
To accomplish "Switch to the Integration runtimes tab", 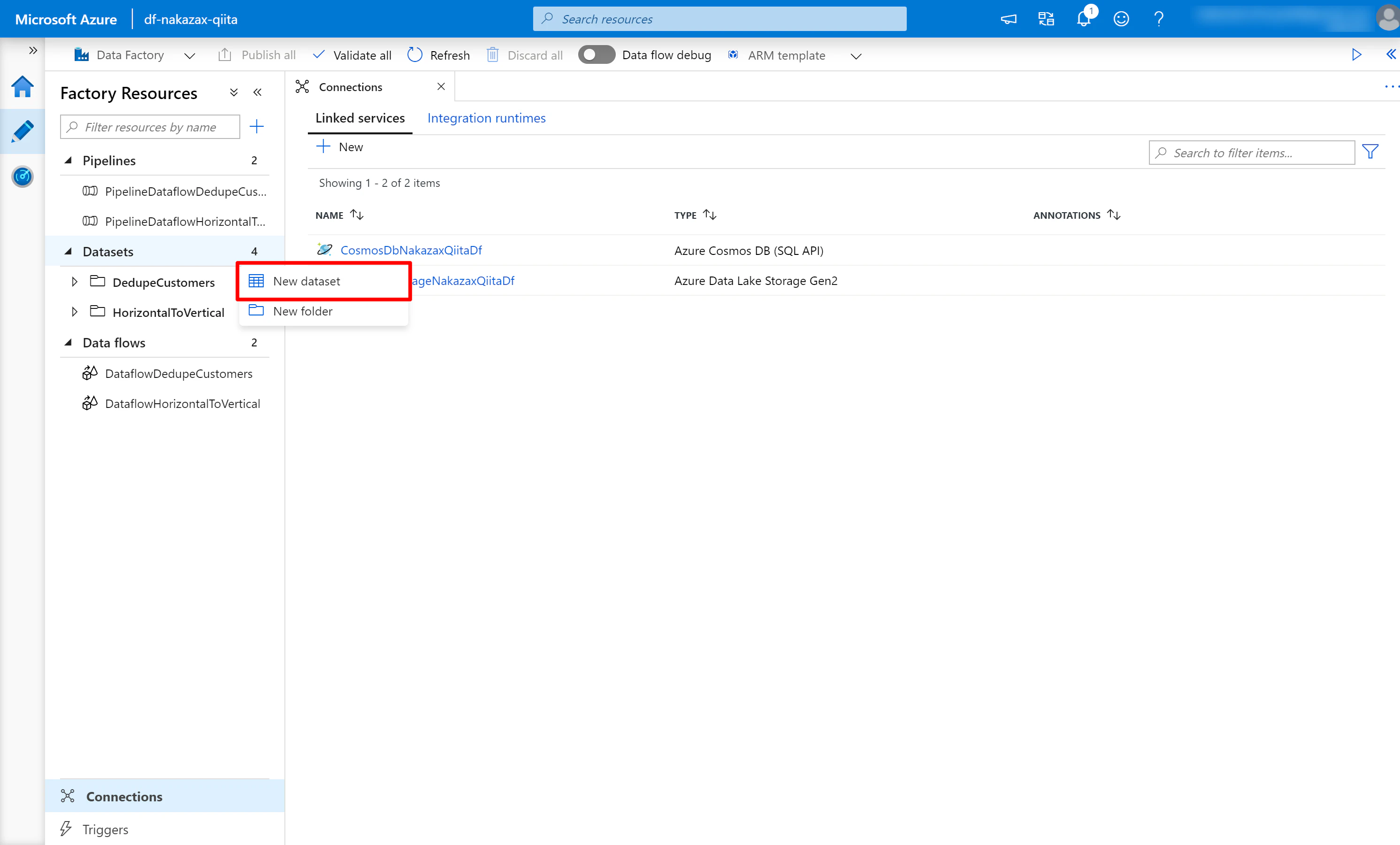I will coord(486,118).
